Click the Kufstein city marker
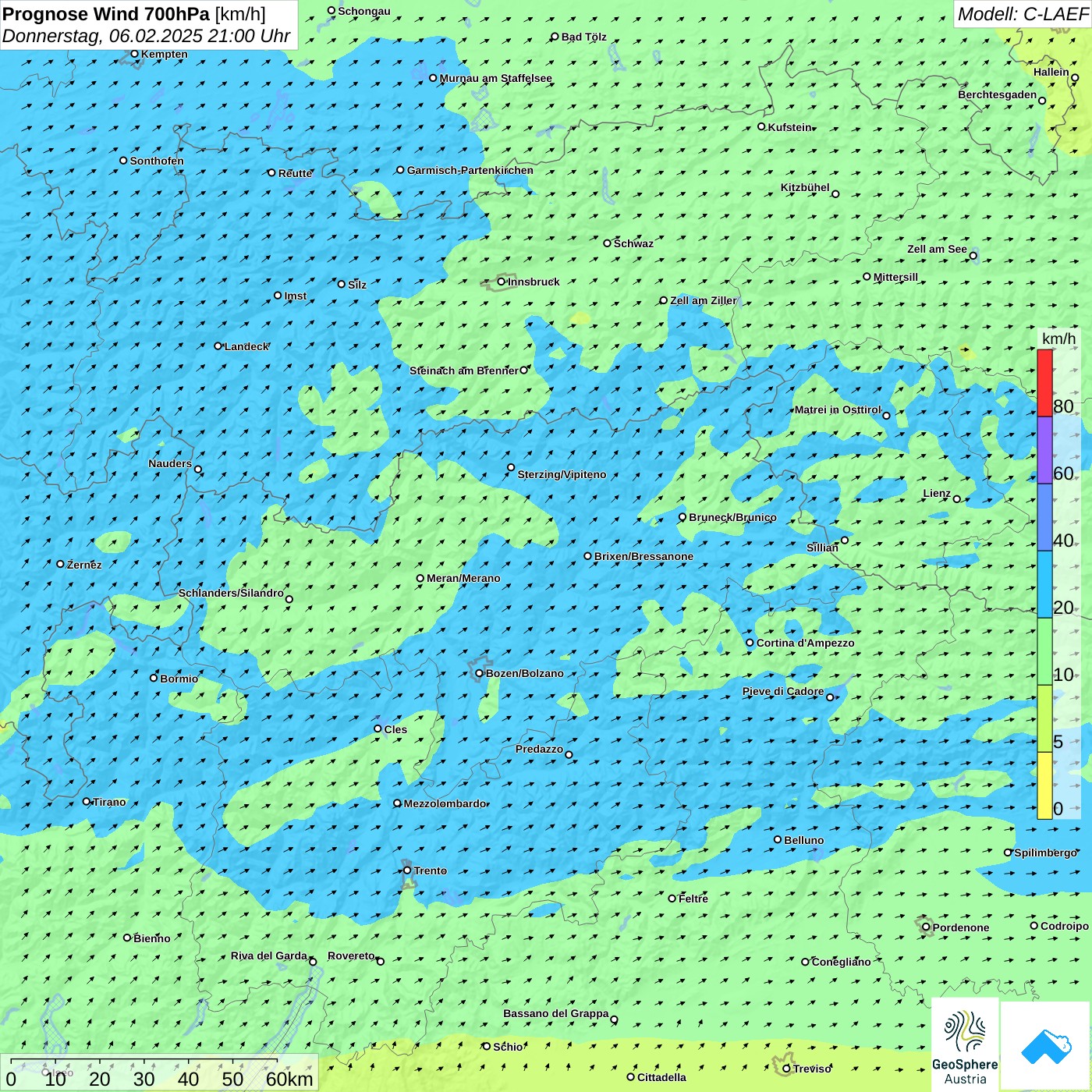1092x1092 pixels. point(762,126)
